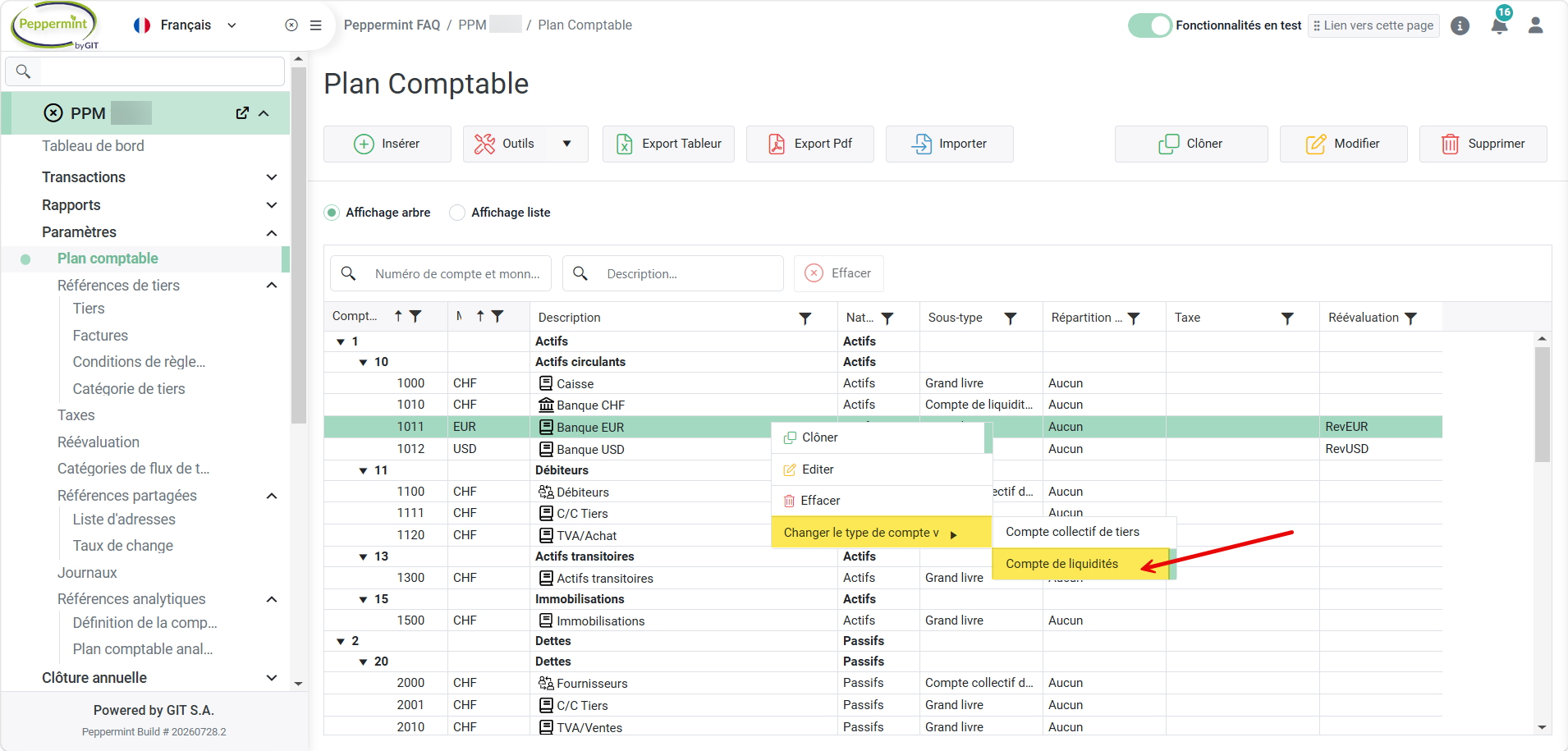Click the Caisse ledger icon
Image resolution: width=1568 pixels, height=751 pixels.
click(546, 383)
